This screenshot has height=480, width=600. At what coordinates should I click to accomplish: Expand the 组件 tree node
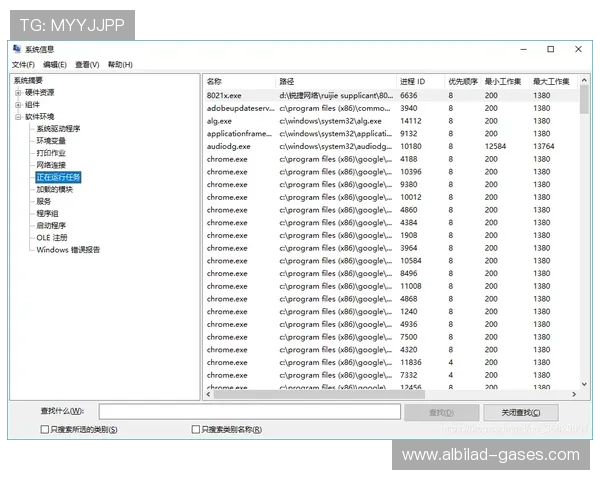coord(18,104)
